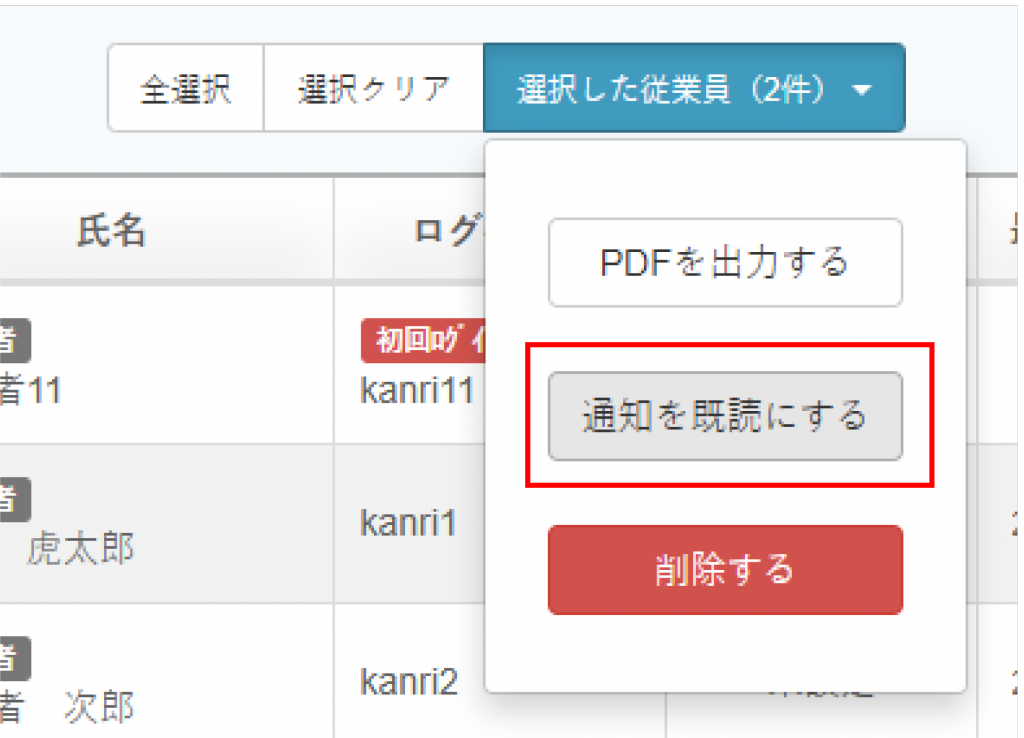This screenshot has width=1024, height=738.
Task: Choose PDFを出力する from the dropdown
Action: [x=725, y=263]
